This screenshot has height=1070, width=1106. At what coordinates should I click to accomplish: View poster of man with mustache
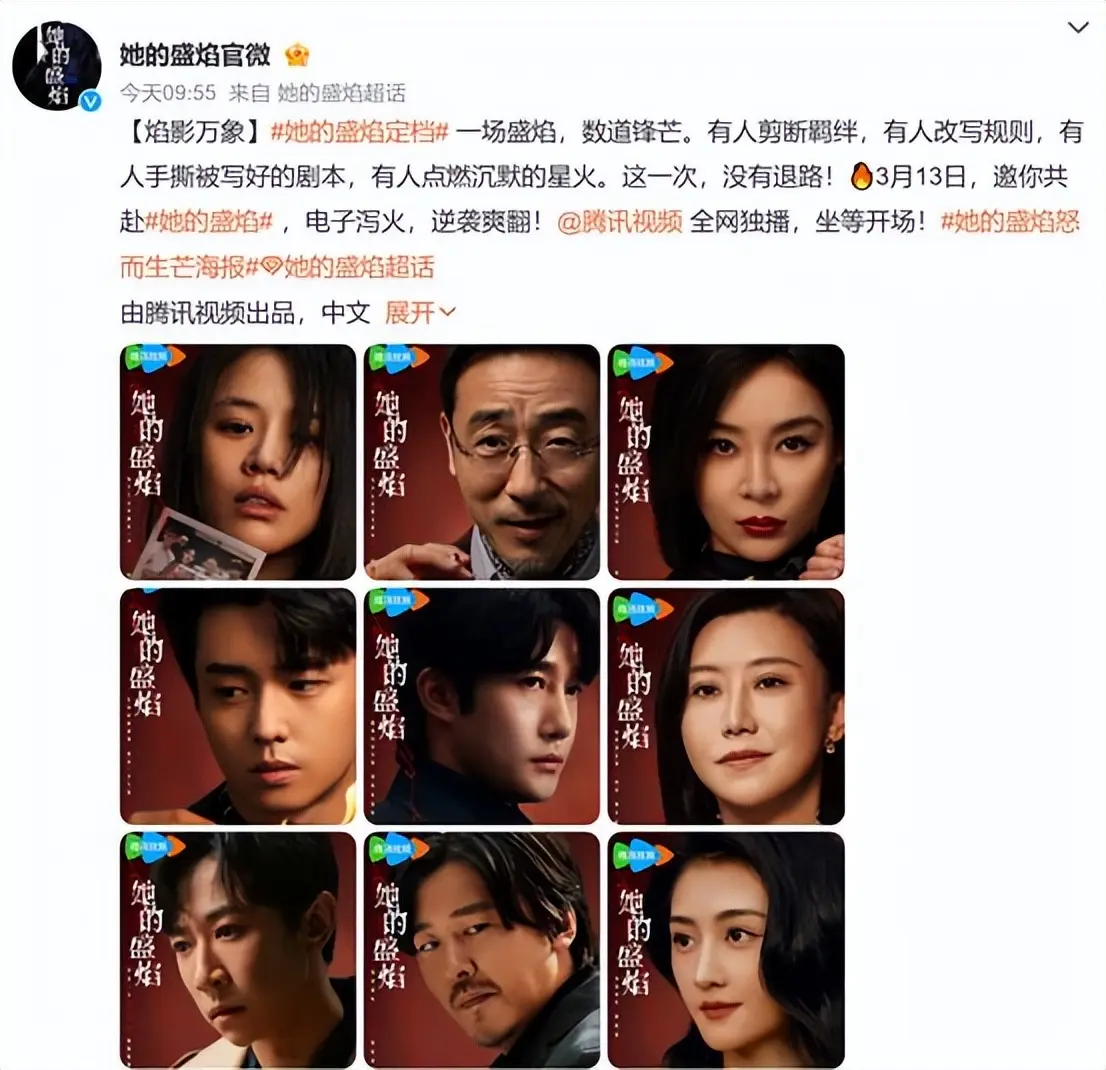tap(482, 950)
